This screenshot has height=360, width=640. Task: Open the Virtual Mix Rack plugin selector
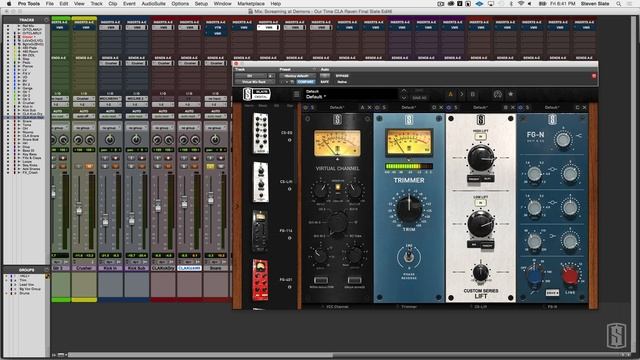(x=254, y=82)
